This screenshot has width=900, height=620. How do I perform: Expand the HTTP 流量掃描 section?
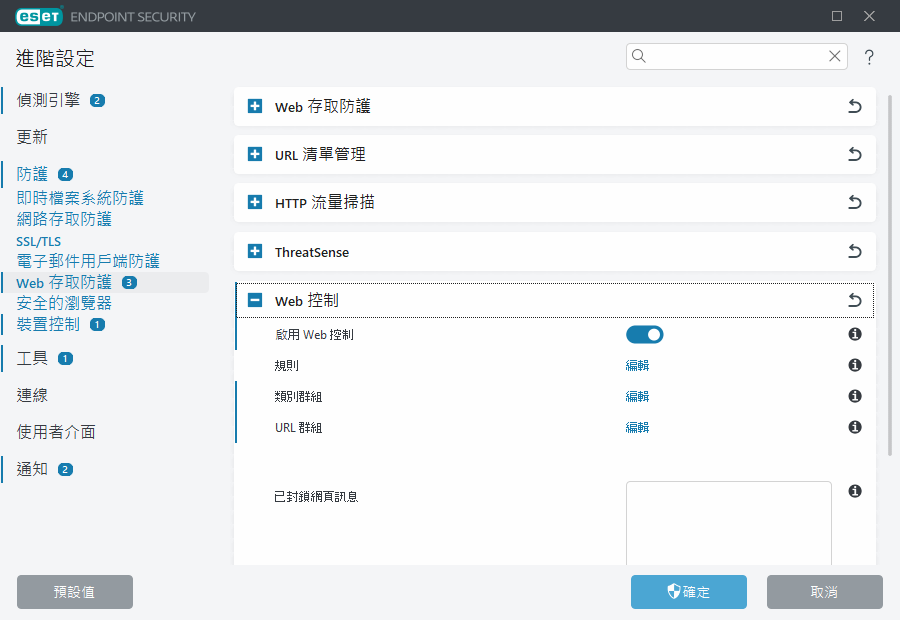point(253,202)
